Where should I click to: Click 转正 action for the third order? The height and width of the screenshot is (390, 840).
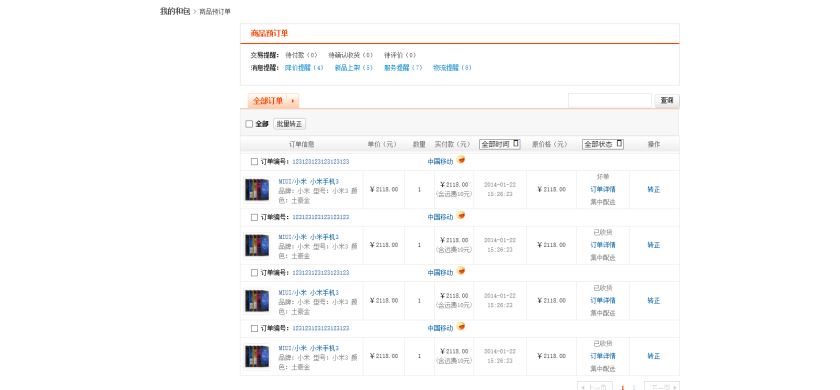click(x=654, y=301)
